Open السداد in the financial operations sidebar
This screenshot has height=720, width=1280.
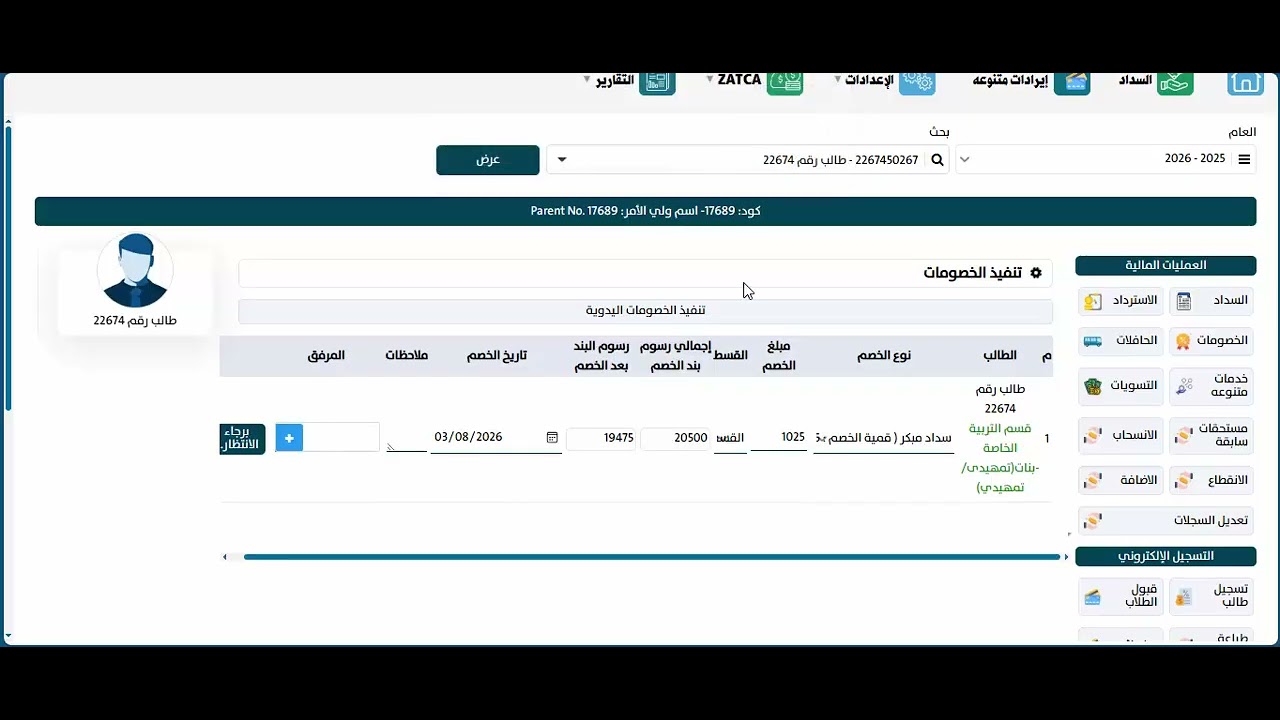coord(1211,301)
